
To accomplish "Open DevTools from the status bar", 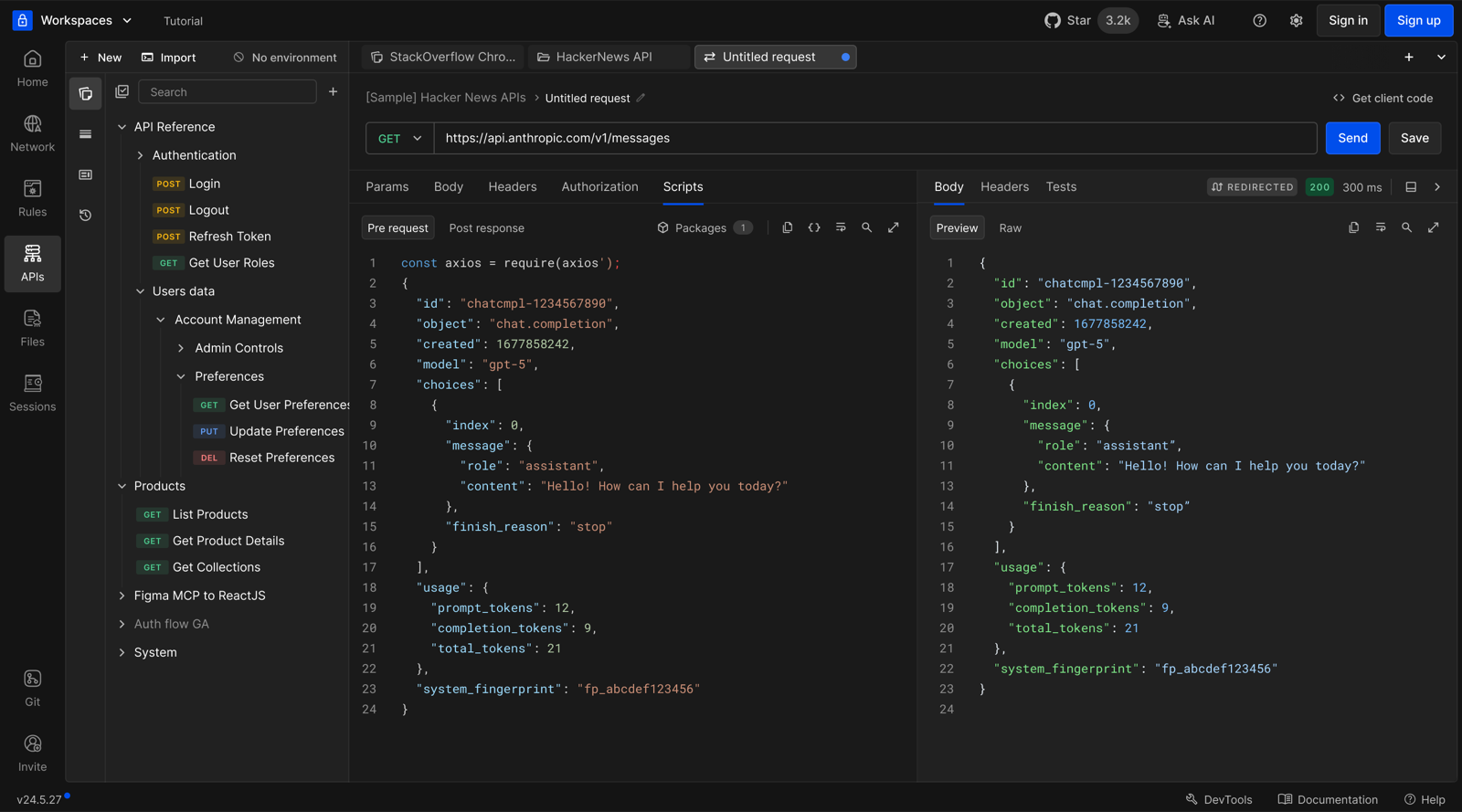I will pos(1218,799).
